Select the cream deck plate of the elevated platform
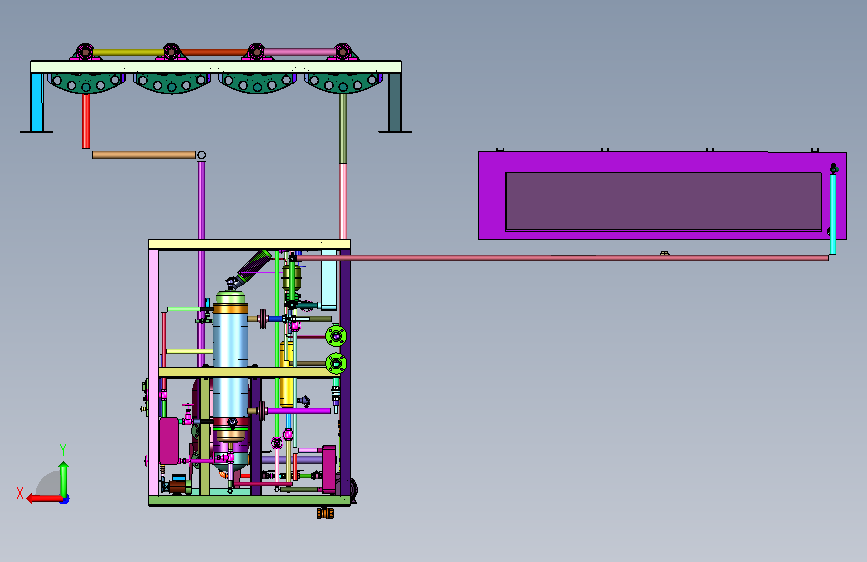This screenshot has width=867, height=562. click(x=216, y=67)
